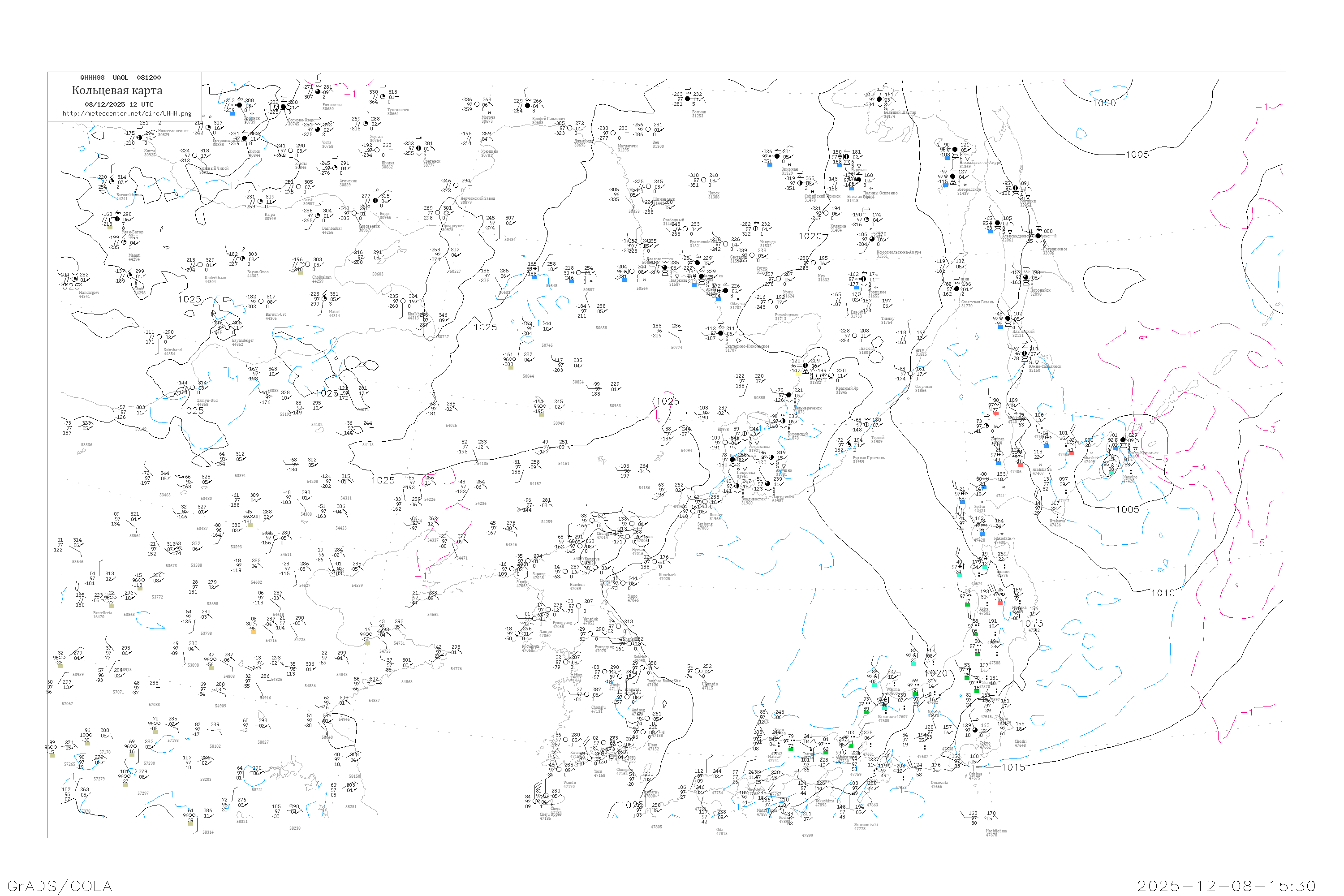This screenshot has width=1344, height=896.
Task: Click the meteocenter.net UHHH.png URL
Action: [127, 114]
